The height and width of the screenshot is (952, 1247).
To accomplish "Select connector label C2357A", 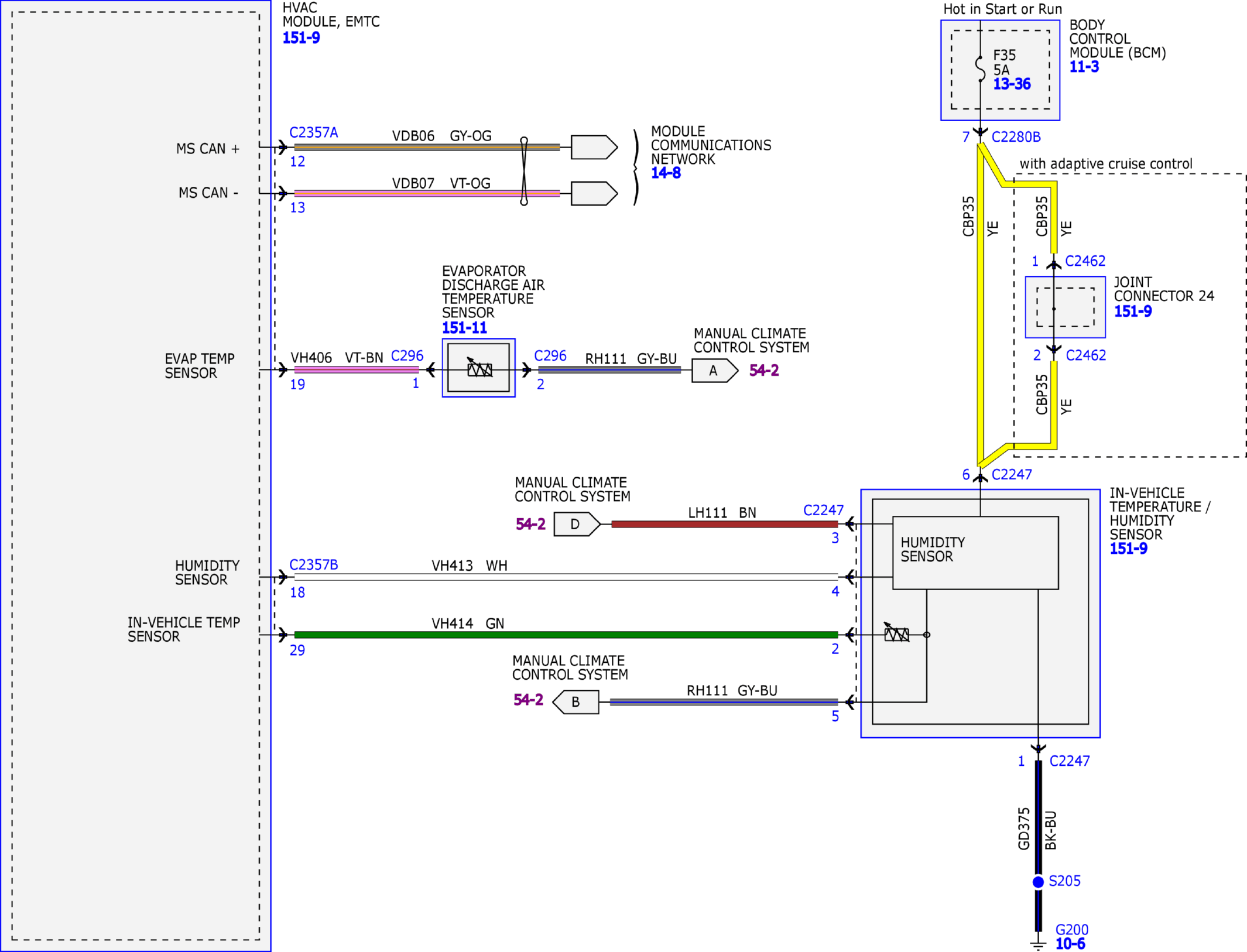I will 314,133.
